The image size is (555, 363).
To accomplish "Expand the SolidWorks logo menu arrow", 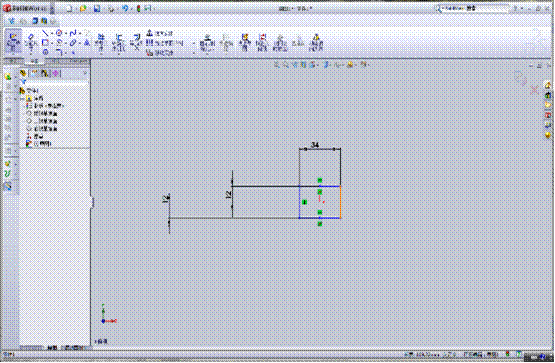I will click(x=52, y=8).
